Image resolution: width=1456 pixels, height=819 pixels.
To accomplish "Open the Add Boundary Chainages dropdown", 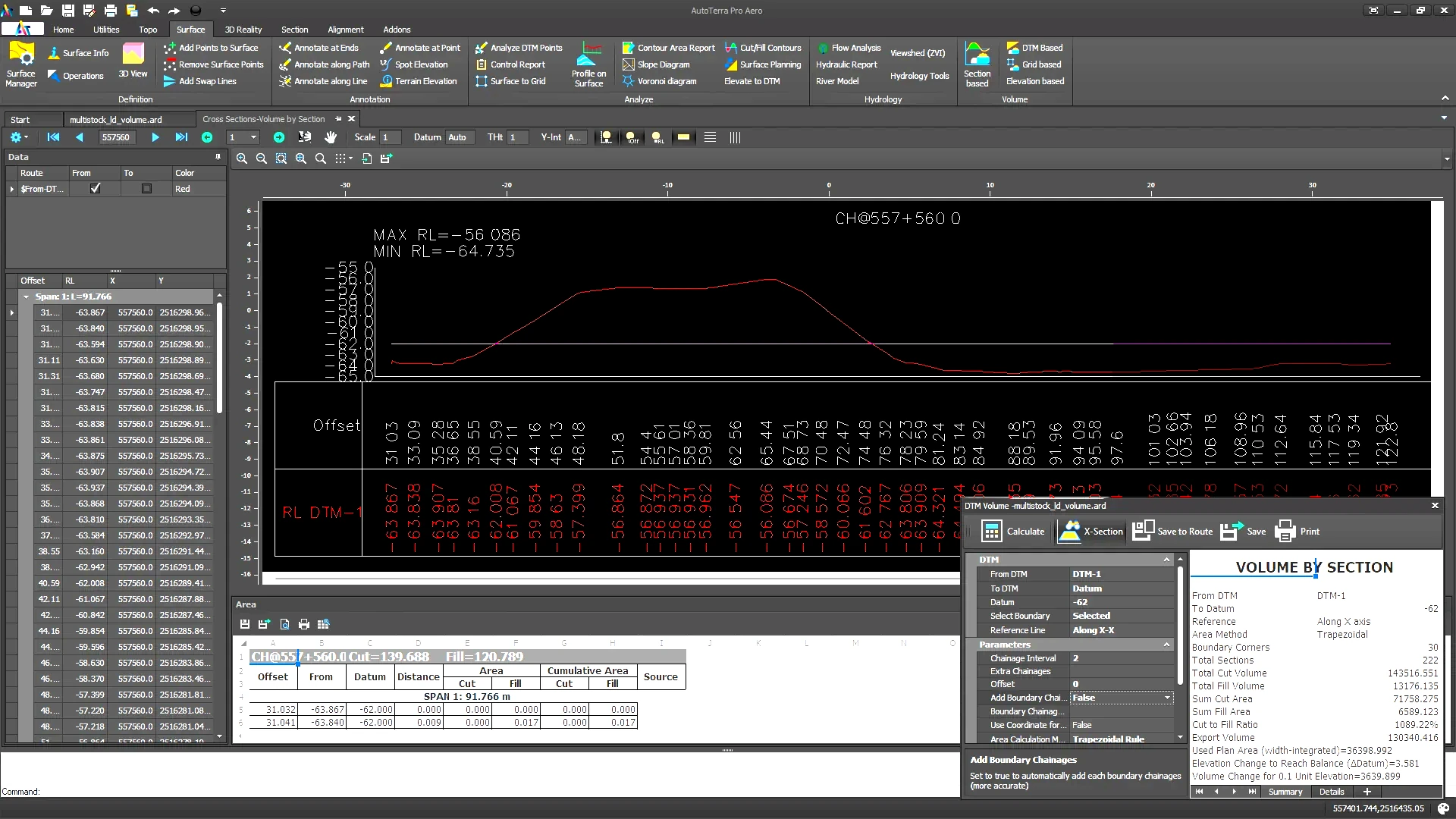I will point(1167,698).
